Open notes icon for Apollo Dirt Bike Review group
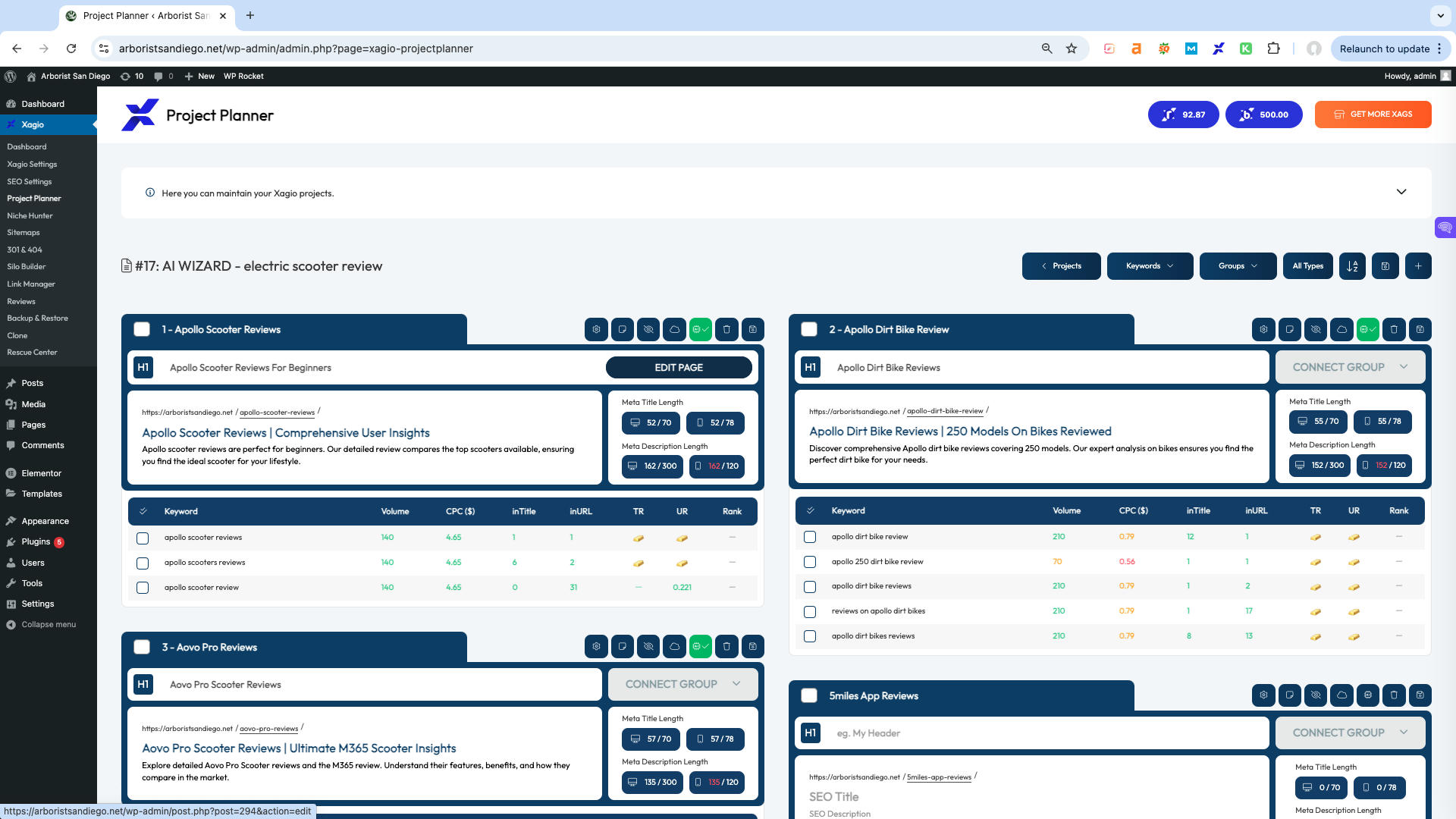The width and height of the screenshot is (1456, 819). [1289, 329]
